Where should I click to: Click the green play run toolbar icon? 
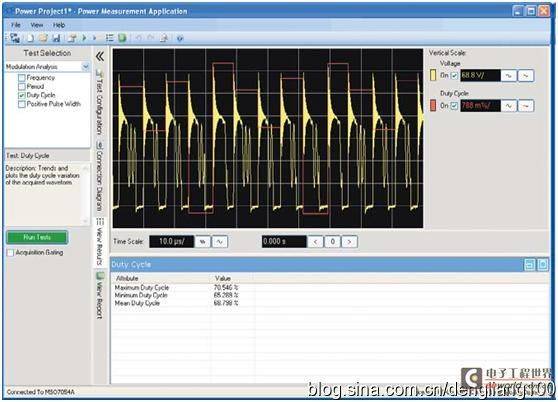84,38
